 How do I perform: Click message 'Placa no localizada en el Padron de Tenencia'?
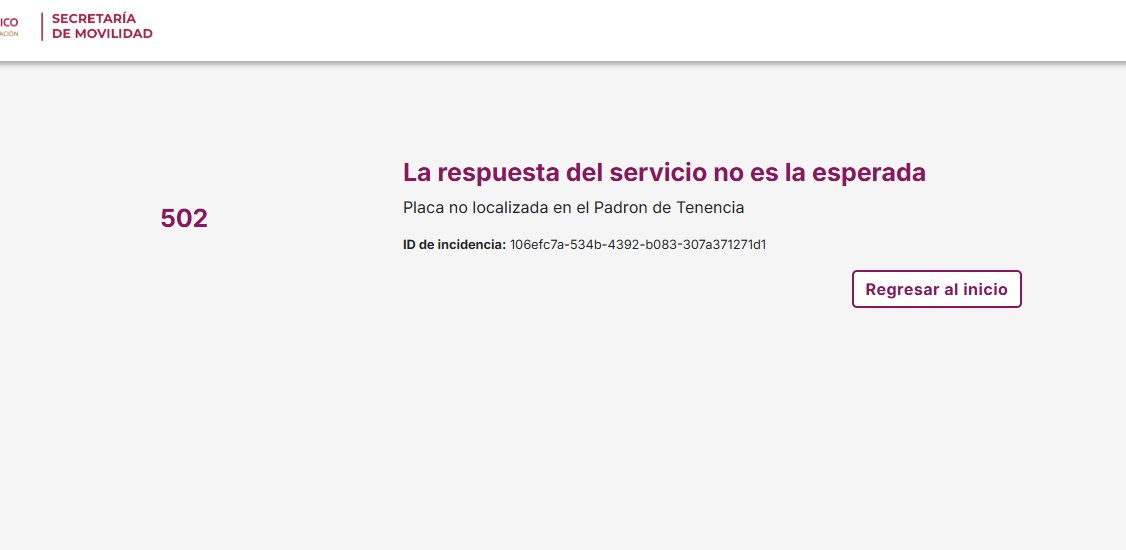click(x=574, y=208)
